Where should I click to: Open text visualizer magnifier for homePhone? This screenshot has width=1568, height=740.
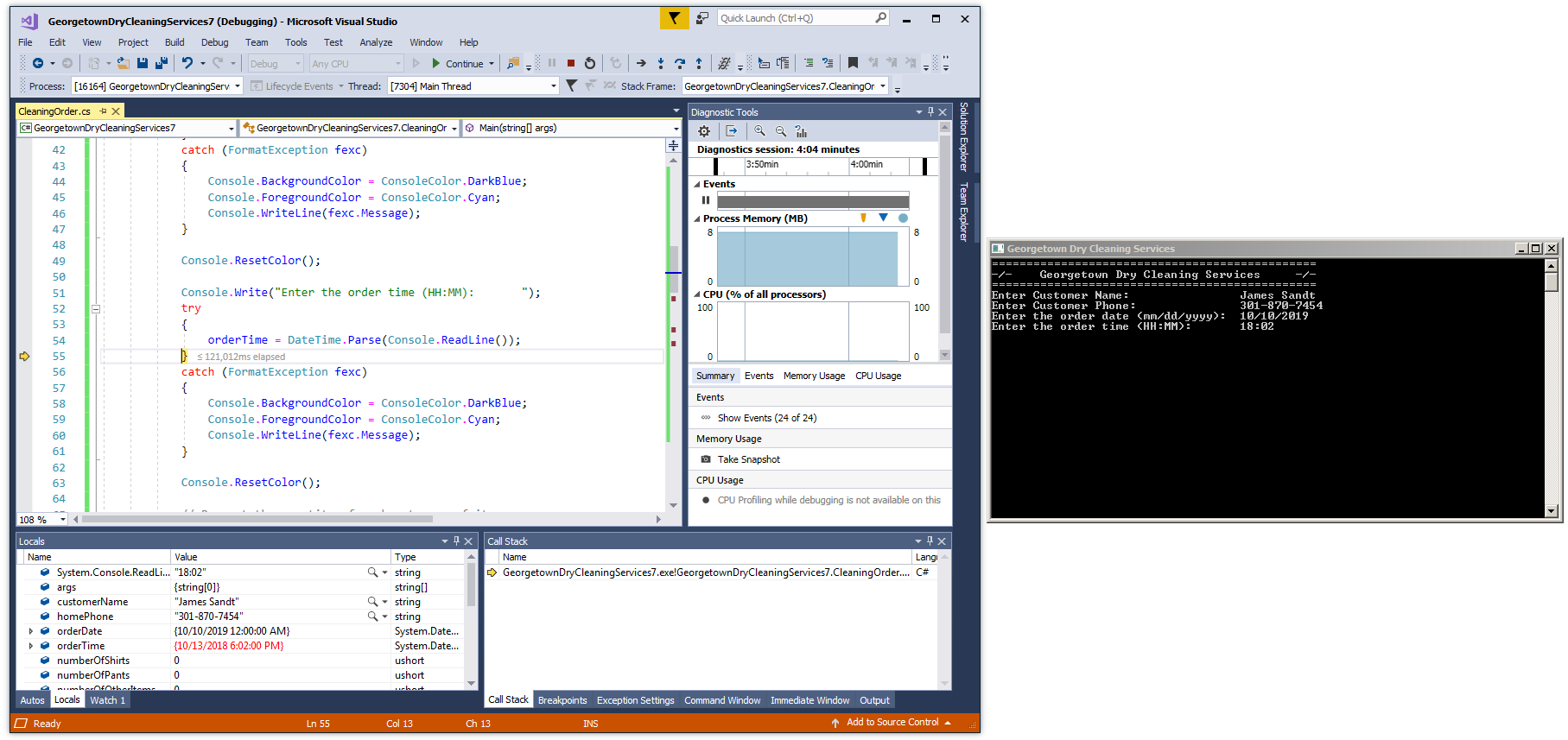point(372,617)
